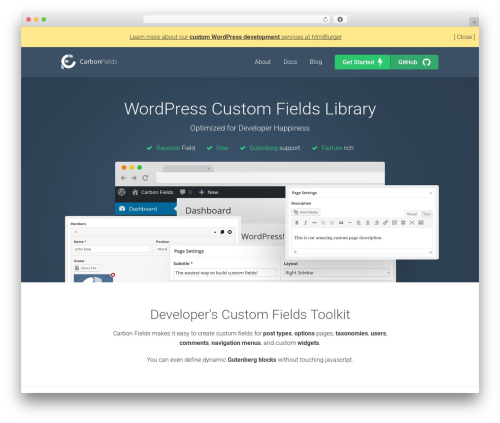Open the Blog page
This screenshot has width=500, height=423.
(316, 62)
